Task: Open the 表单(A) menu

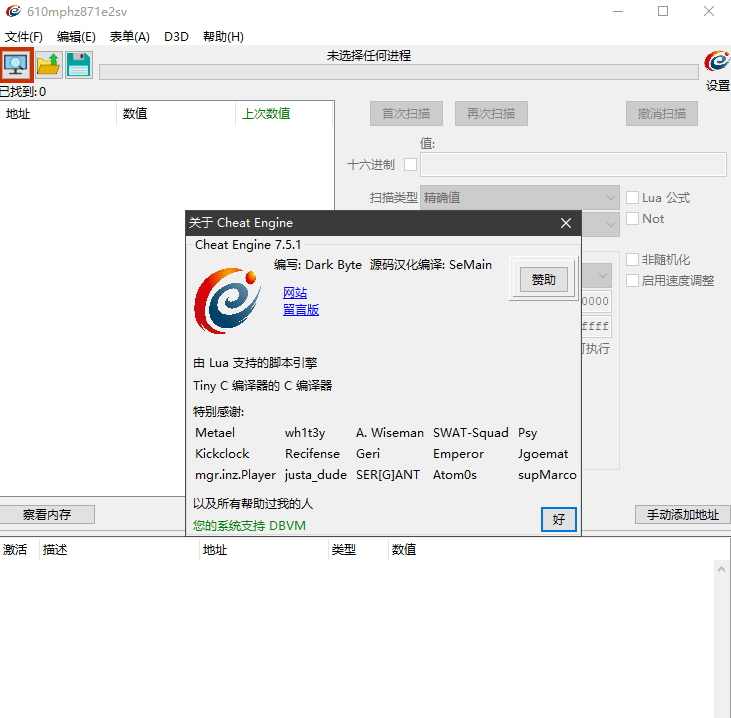Action: [x=130, y=36]
